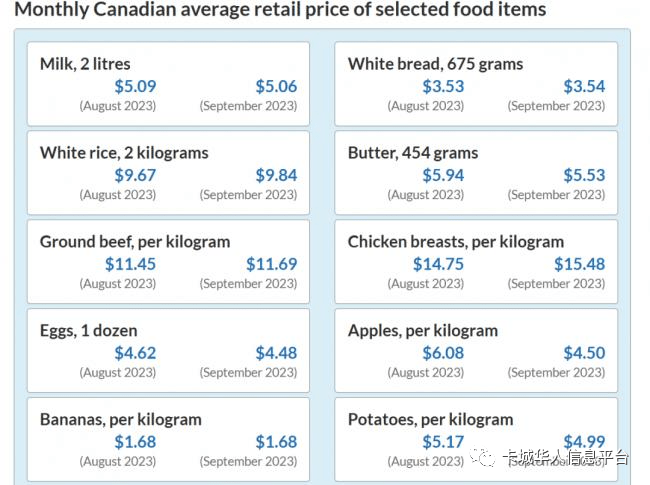Select the Milk, 2 litres heading
Image resolution: width=650 pixels, height=485 pixels.
pos(85,64)
